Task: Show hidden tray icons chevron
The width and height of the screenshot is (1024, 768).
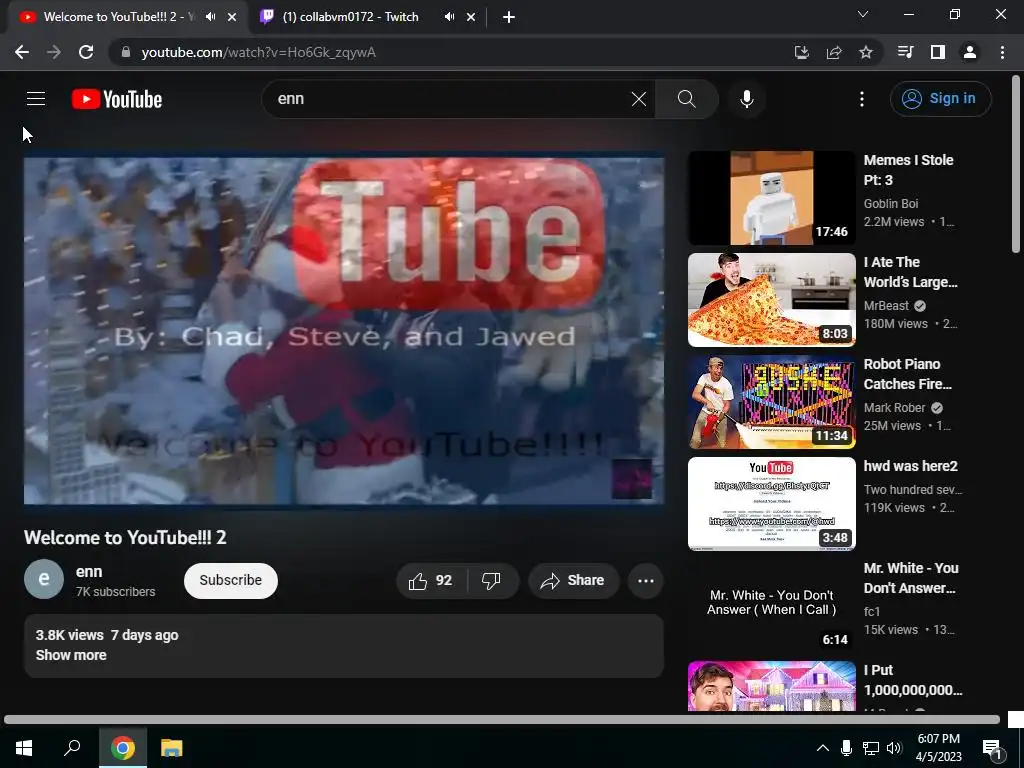Action: (823, 748)
